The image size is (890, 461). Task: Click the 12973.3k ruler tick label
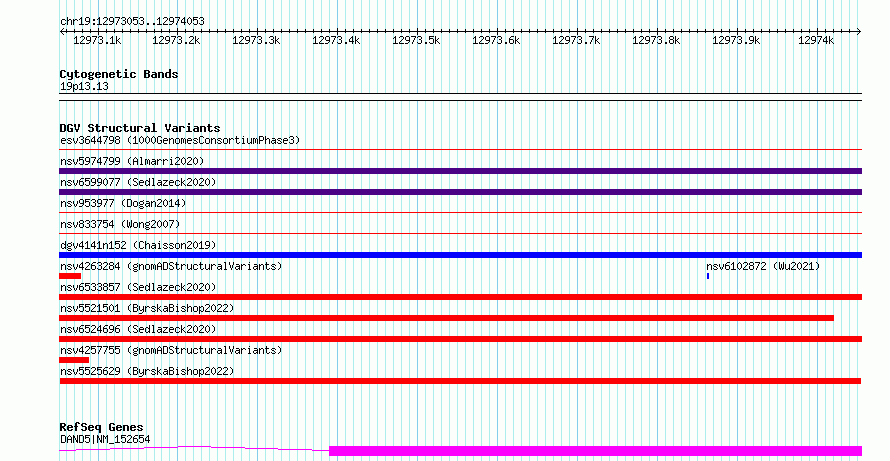point(256,40)
